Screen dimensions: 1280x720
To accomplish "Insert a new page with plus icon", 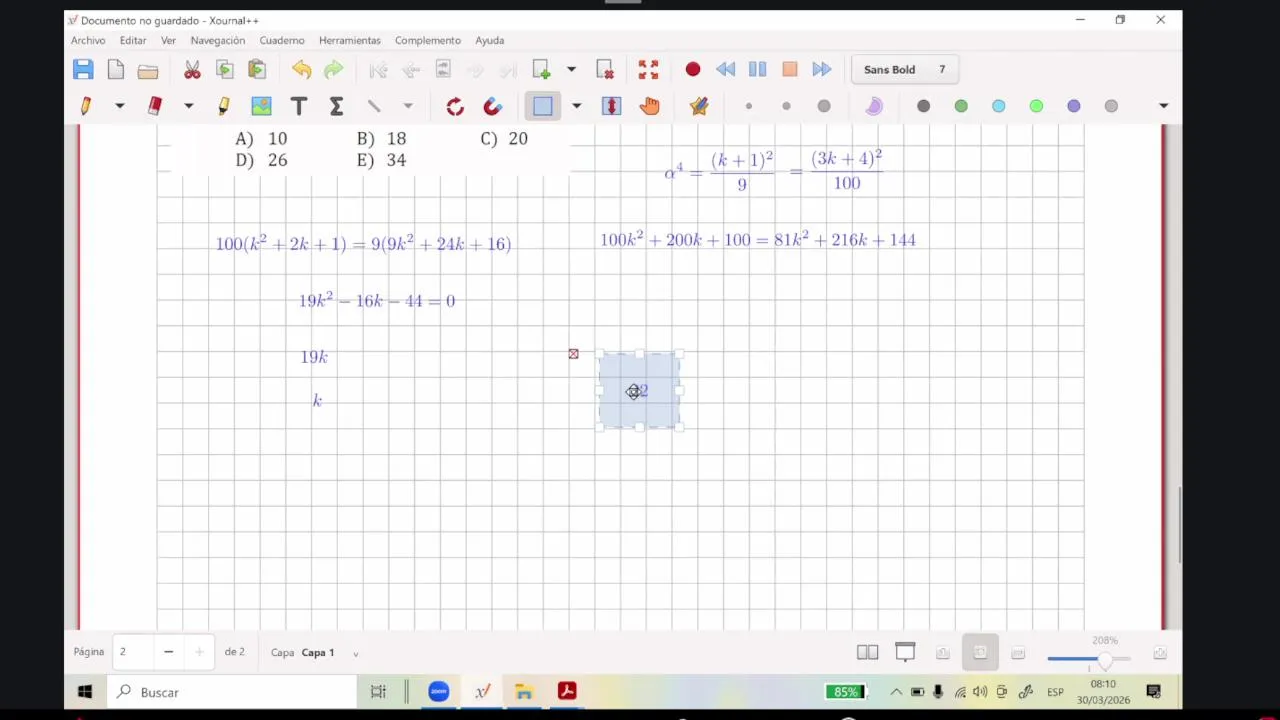I will 541,69.
